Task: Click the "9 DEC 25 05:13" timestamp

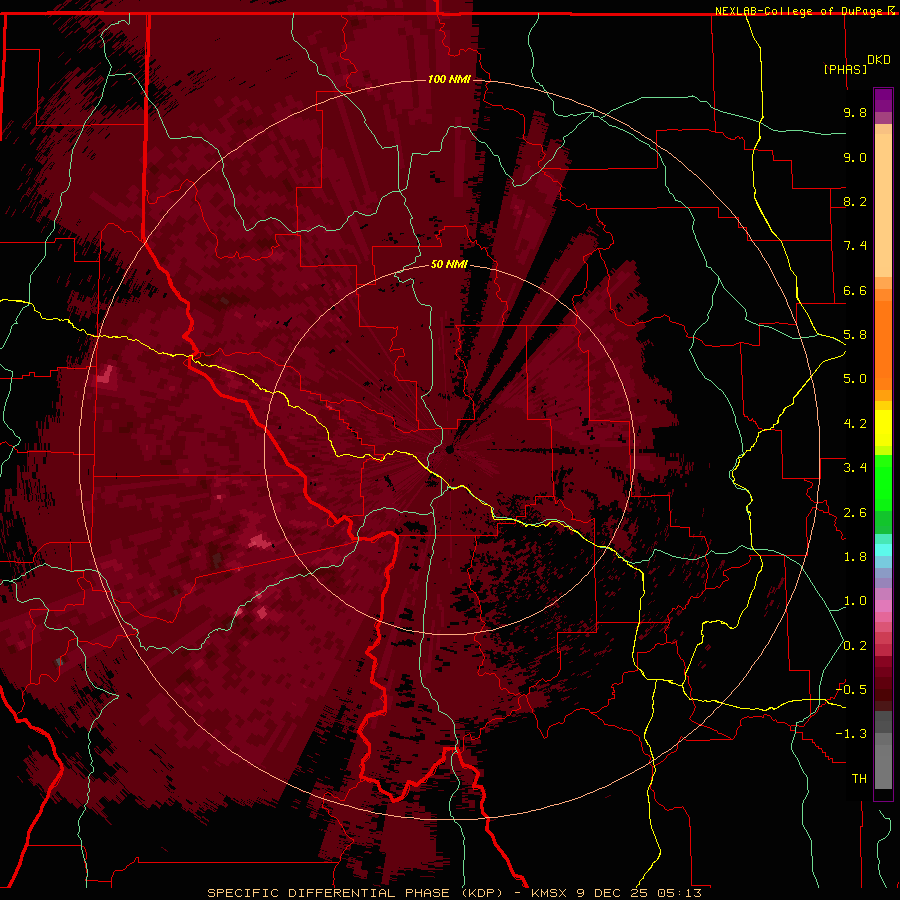Action: tap(638, 893)
